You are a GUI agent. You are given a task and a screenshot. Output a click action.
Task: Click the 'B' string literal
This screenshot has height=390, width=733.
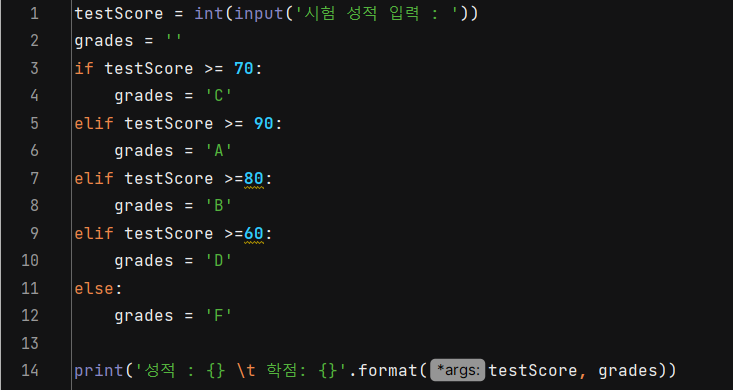(219, 206)
